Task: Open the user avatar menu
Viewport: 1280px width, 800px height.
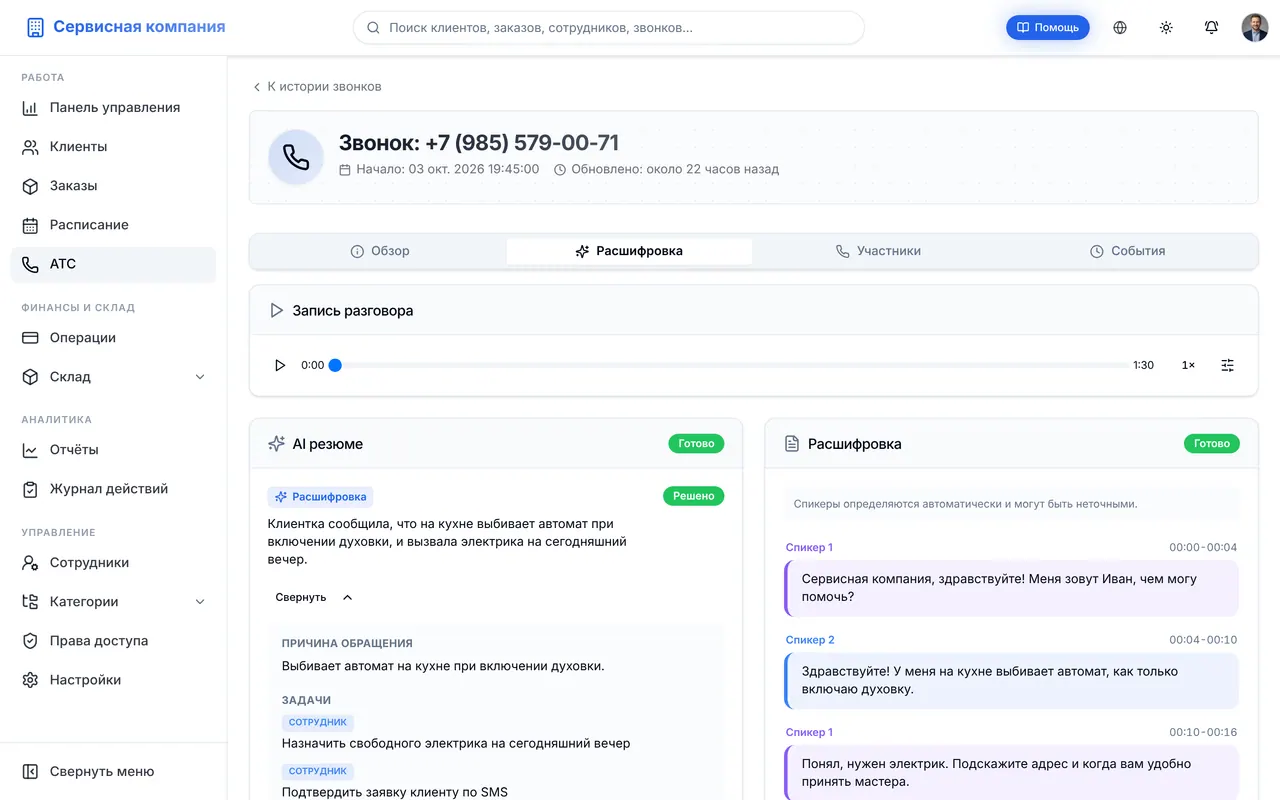Action: click(x=1255, y=27)
